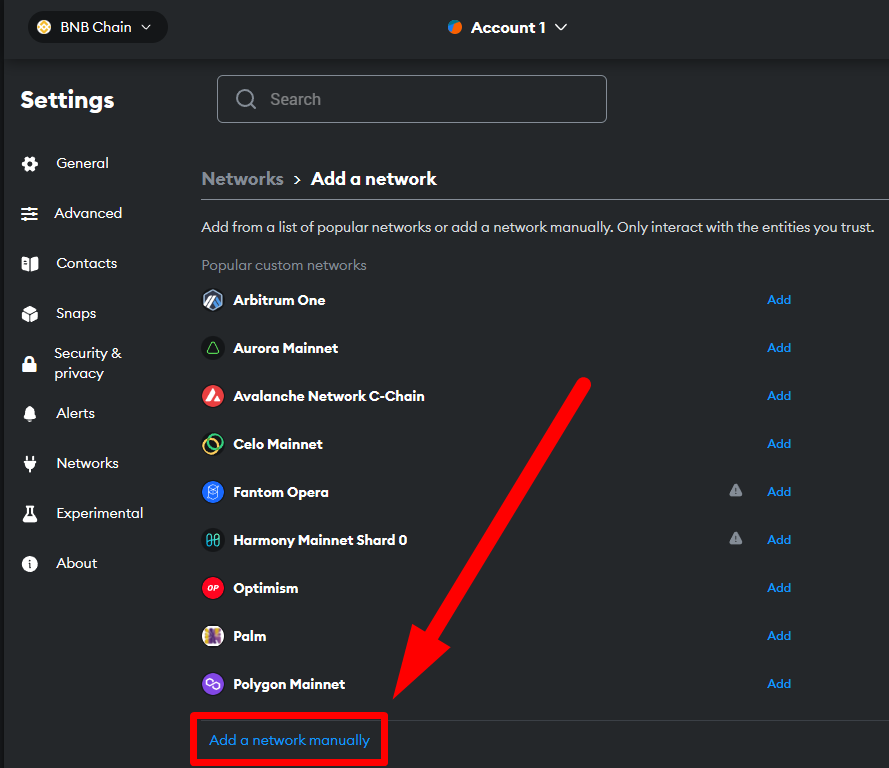Image resolution: width=889 pixels, height=768 pixels.
Task: Open the Advanced settings sliders icon
Action: click(x=30, y=214)
